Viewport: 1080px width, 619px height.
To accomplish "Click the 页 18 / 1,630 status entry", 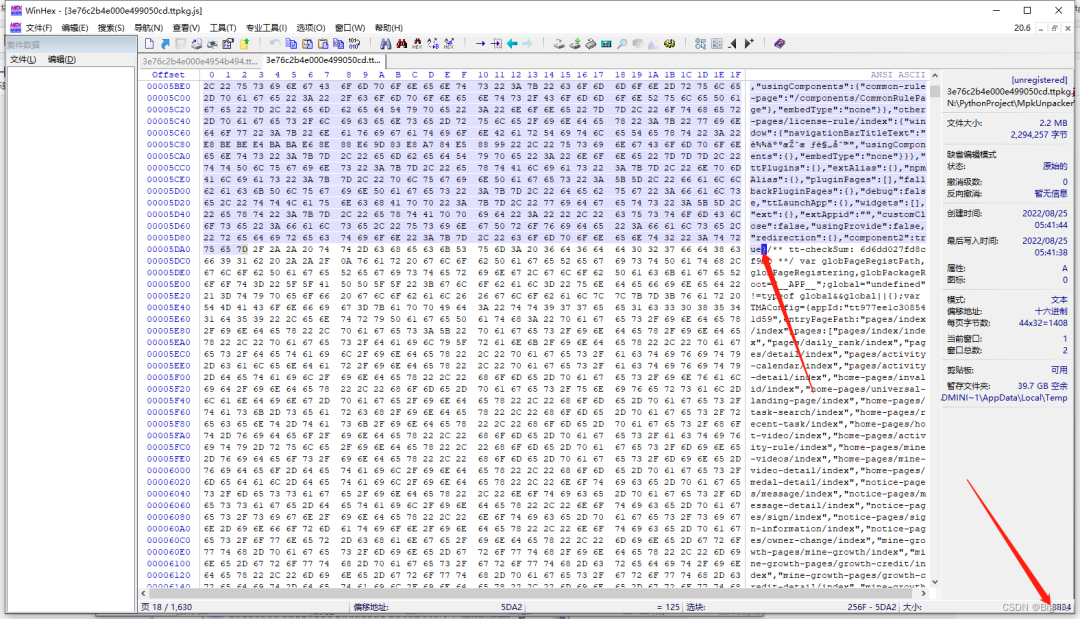I will click(167, 607).
